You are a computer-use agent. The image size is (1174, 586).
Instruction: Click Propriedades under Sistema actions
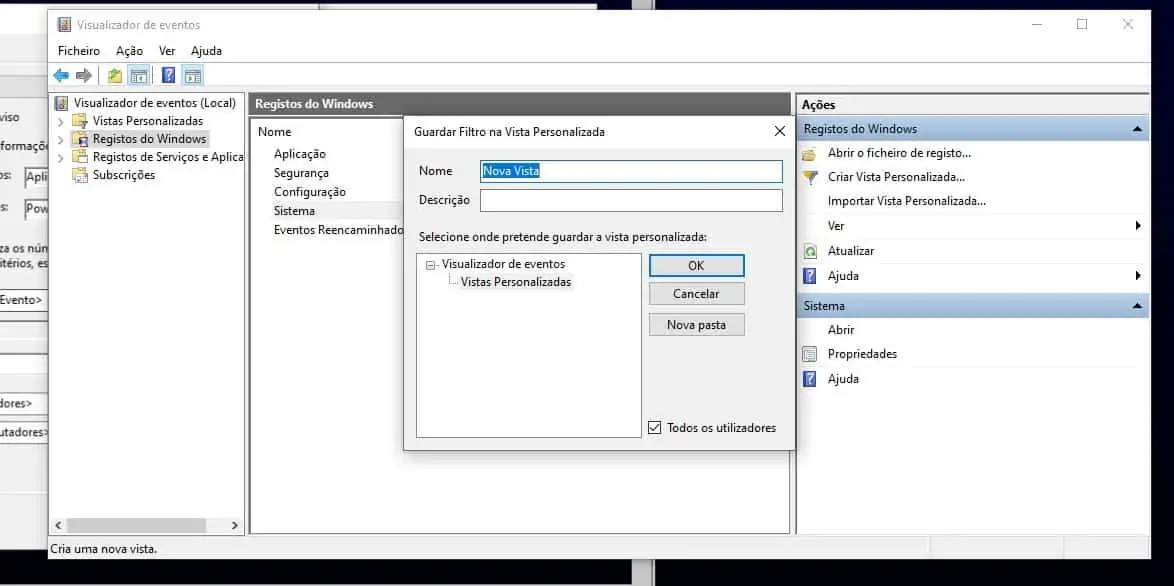click(862, 354)
